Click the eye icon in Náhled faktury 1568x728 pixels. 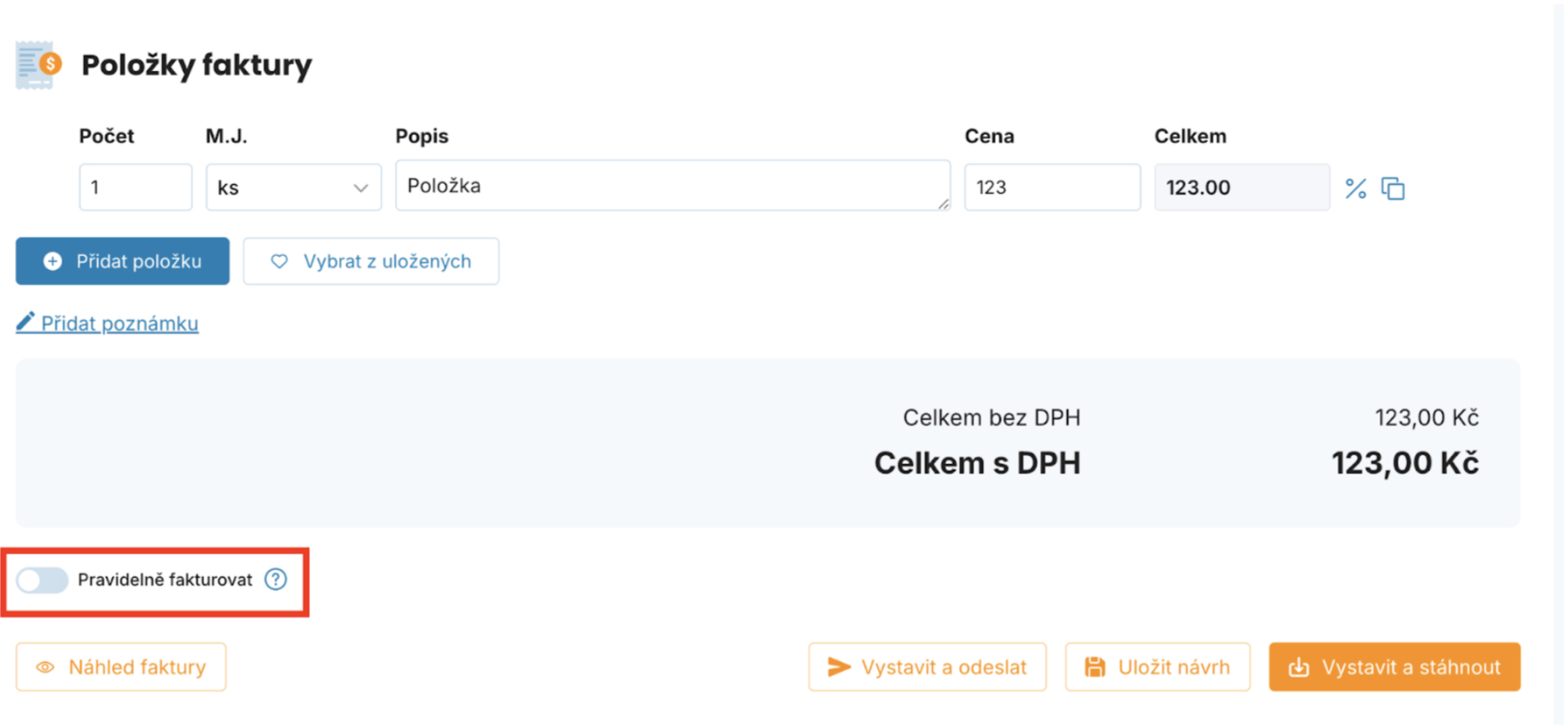coord(45,667)
